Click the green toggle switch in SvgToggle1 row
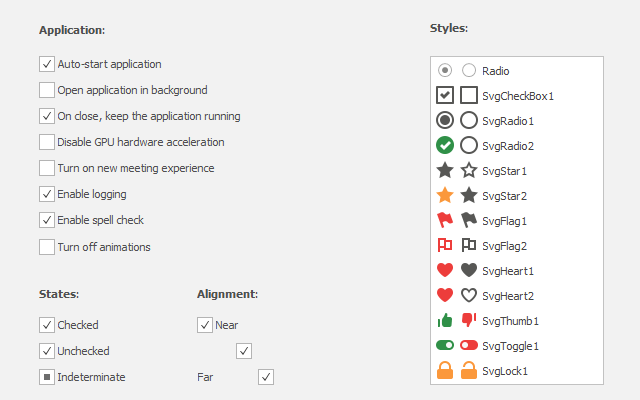The width and height of the screenshot is (640, 400). point(445,345)
